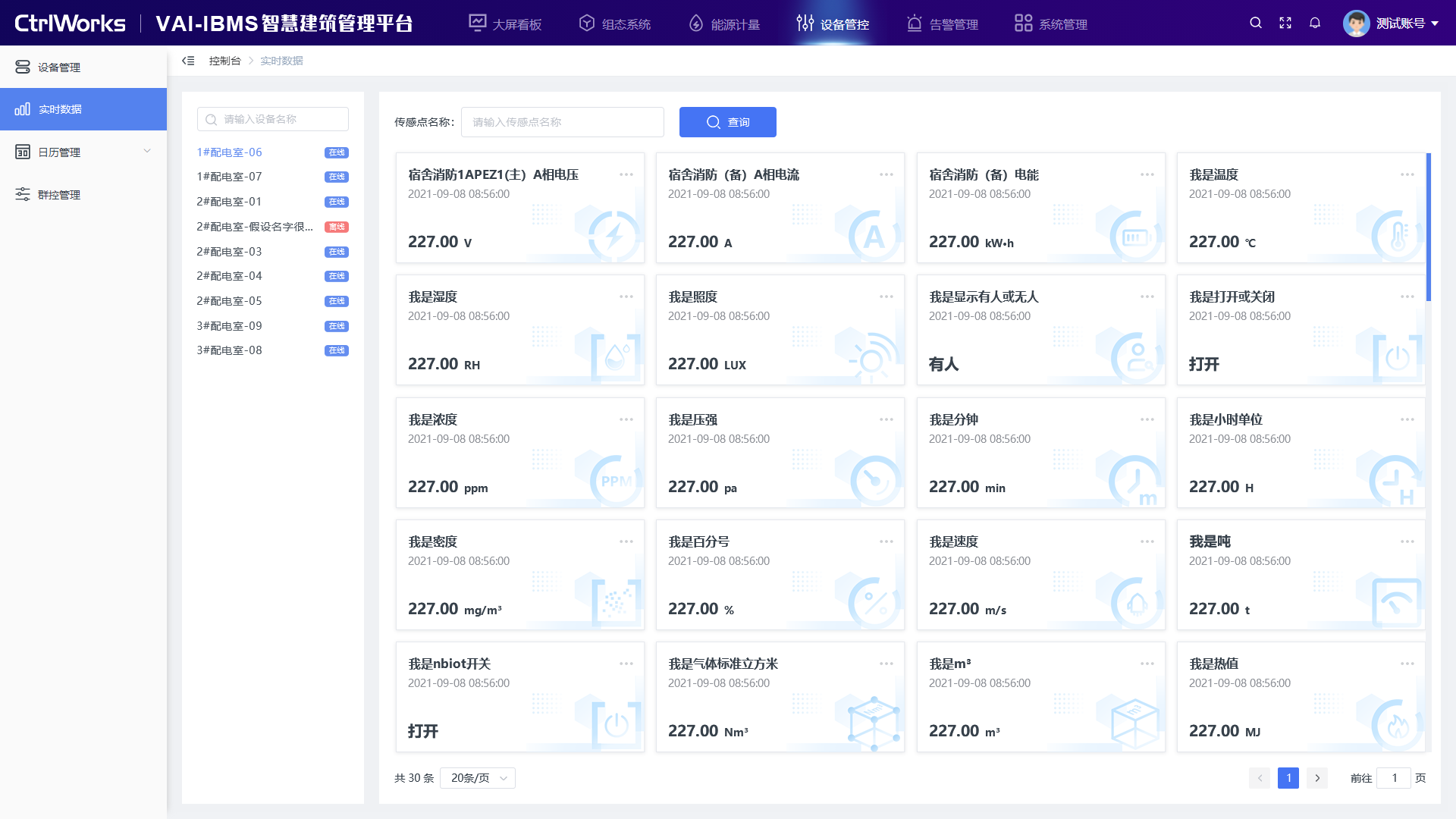Open the 系统管理 top menu
Screen dimensions: 1456x819
click(1051, 24)
